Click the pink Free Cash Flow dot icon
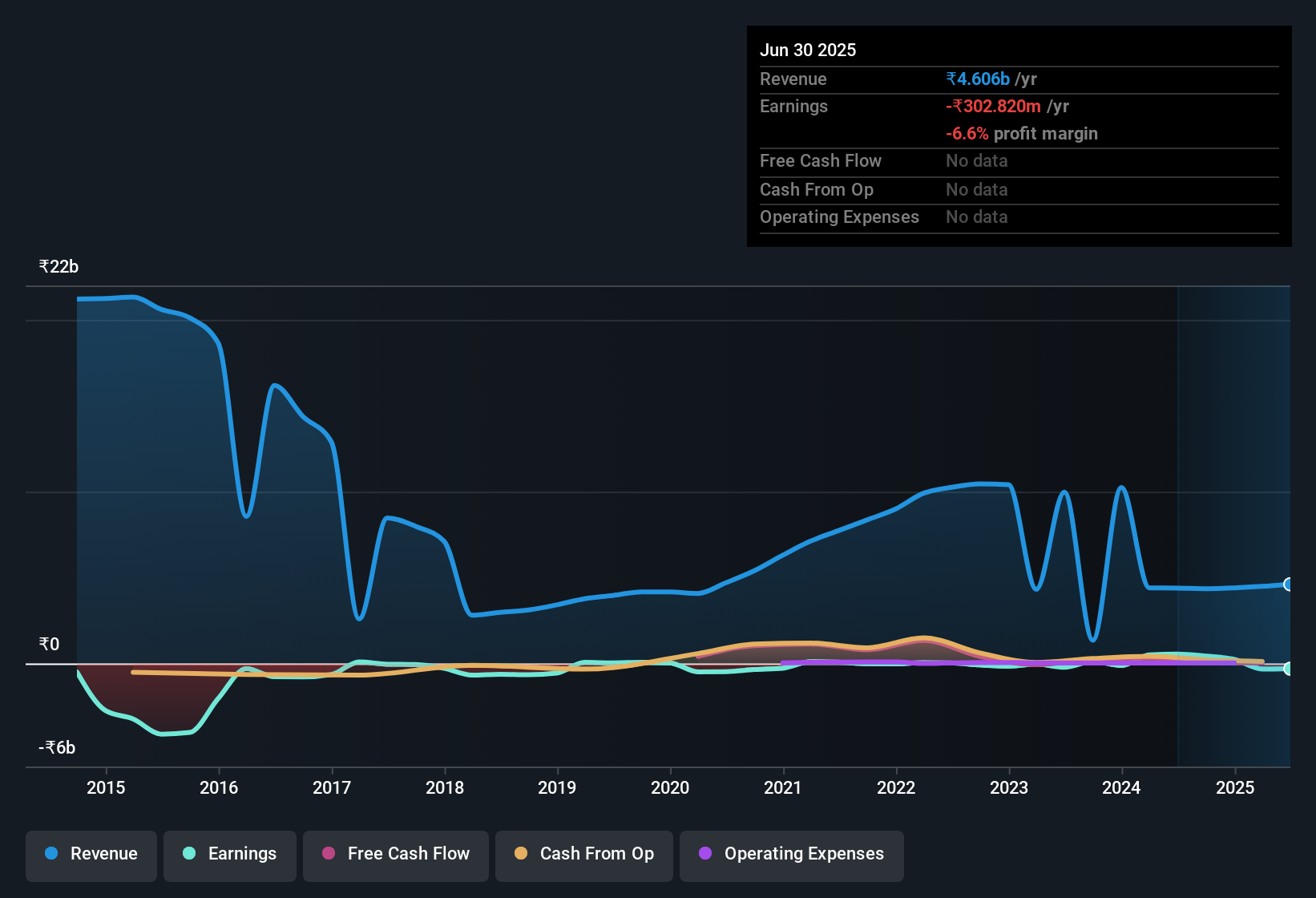Viewport: 1316px width, 898px height. point(329,854)
